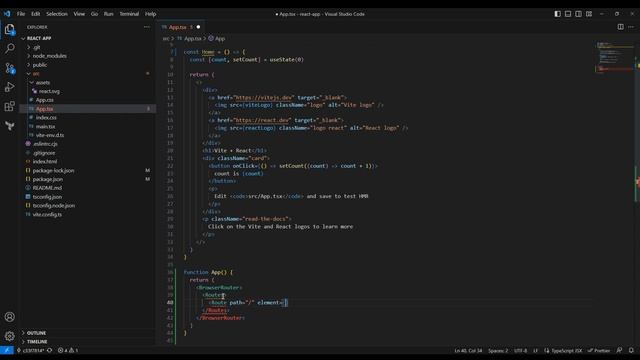Image resolution: width=640 pixels, height=360 pixels.
Task: Toggle the primary side bar layout icon
Action: pyautogui.click(x=558, y=14)
